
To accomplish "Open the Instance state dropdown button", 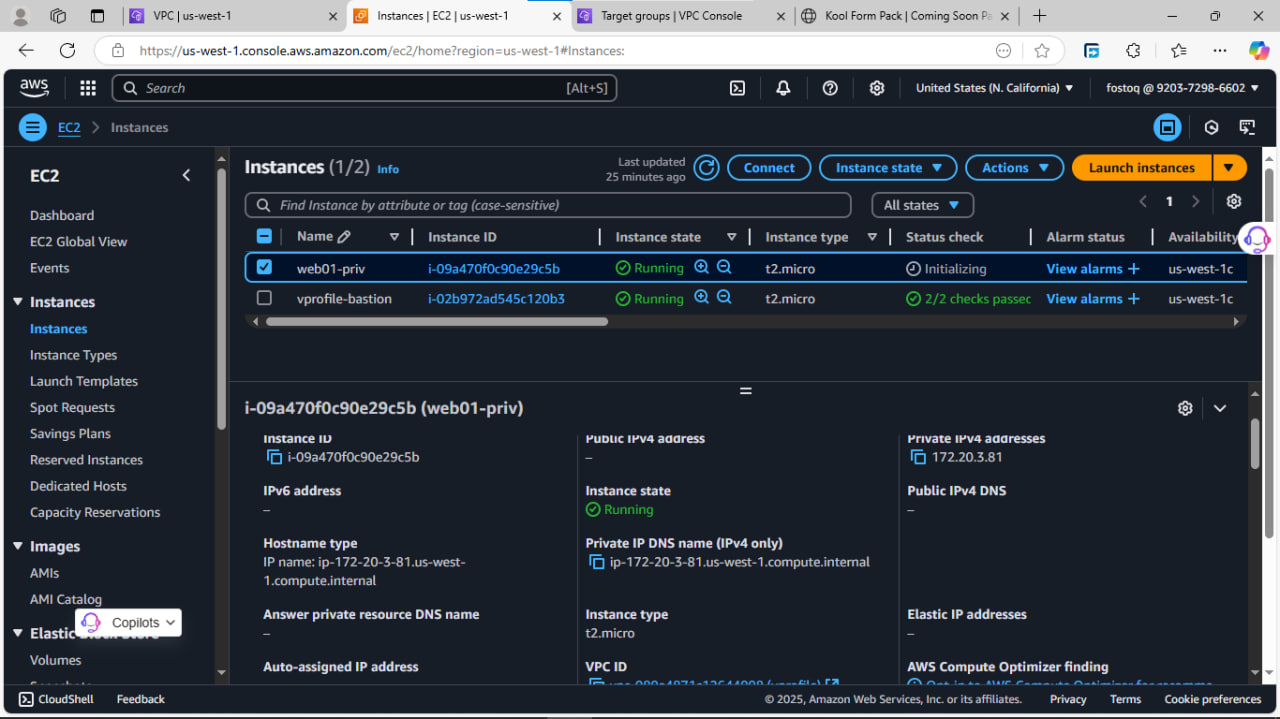I will coord(888,168).
